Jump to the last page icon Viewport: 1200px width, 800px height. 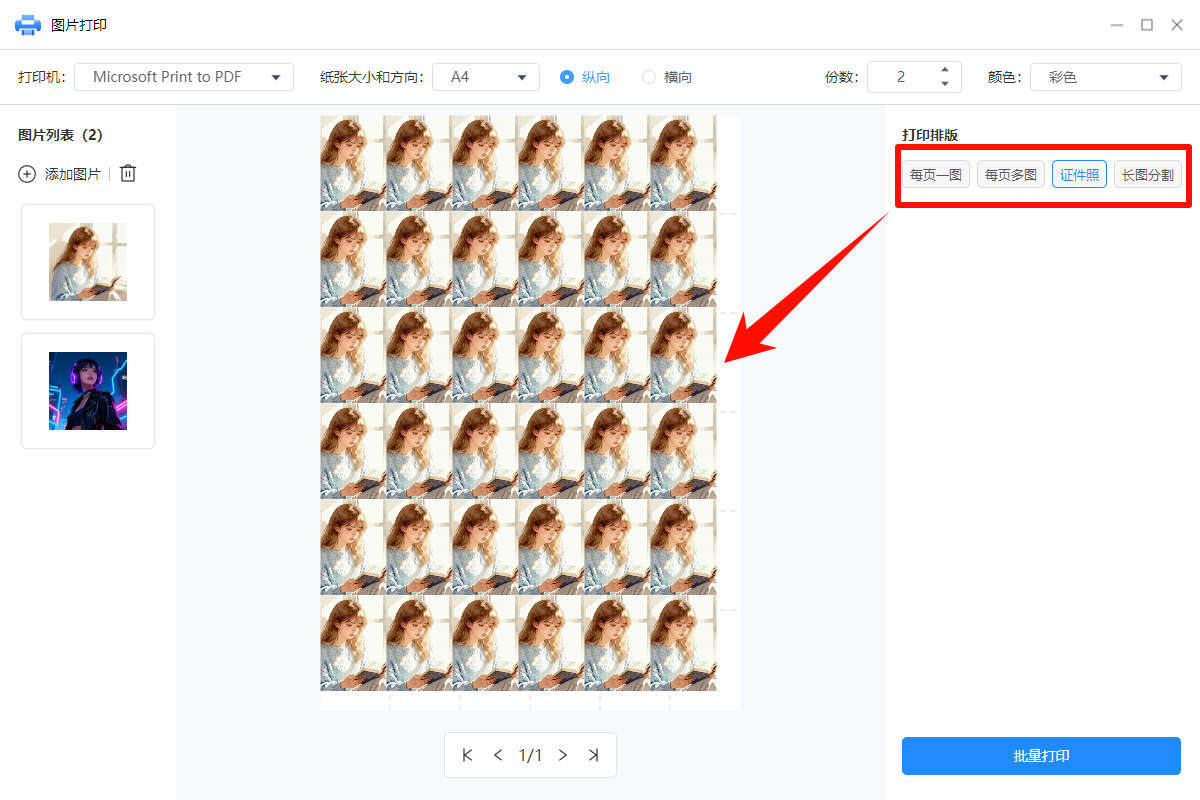click(594, 755)
